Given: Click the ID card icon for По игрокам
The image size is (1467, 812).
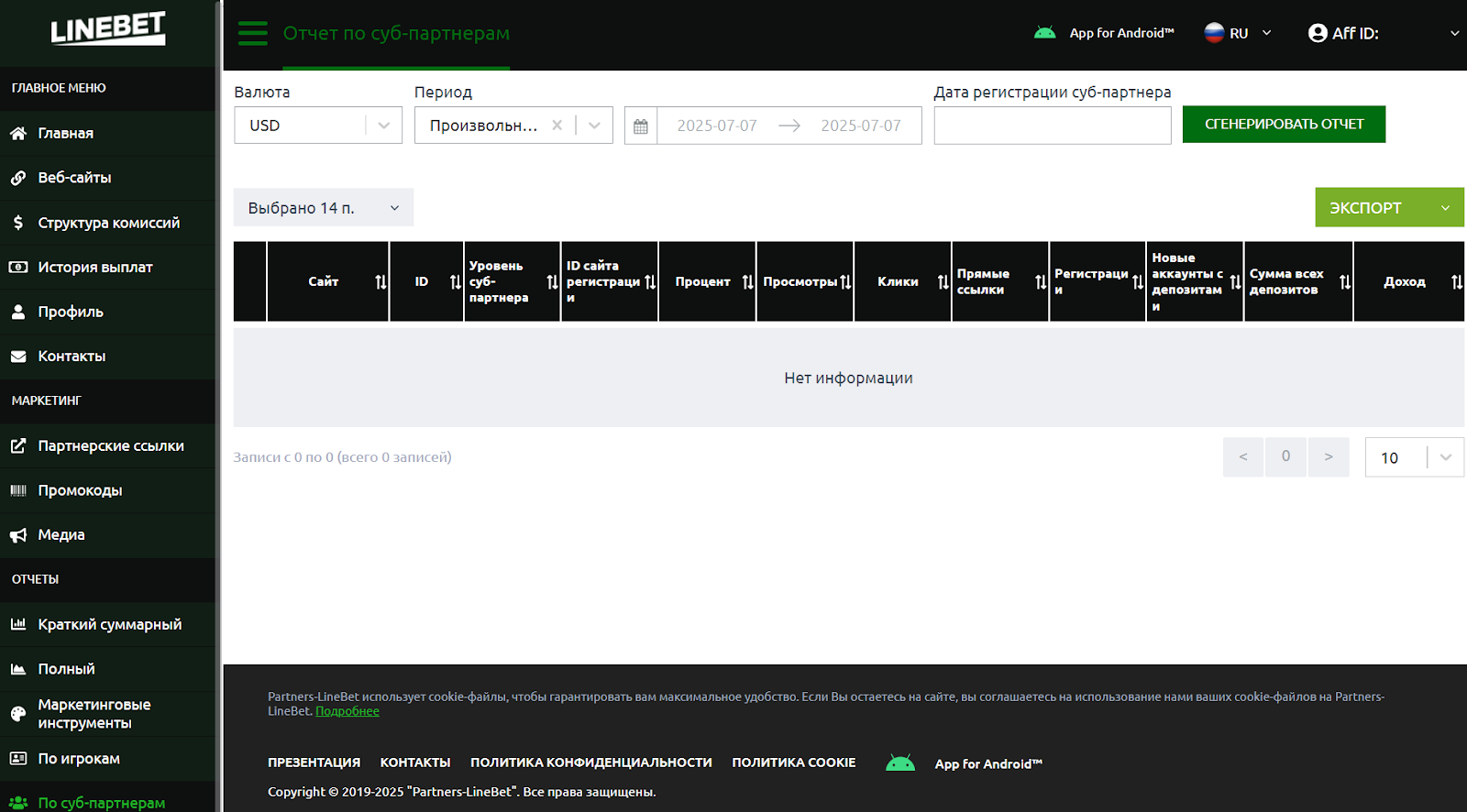Looking at the screenshot, I should click(x=18, y=758).
